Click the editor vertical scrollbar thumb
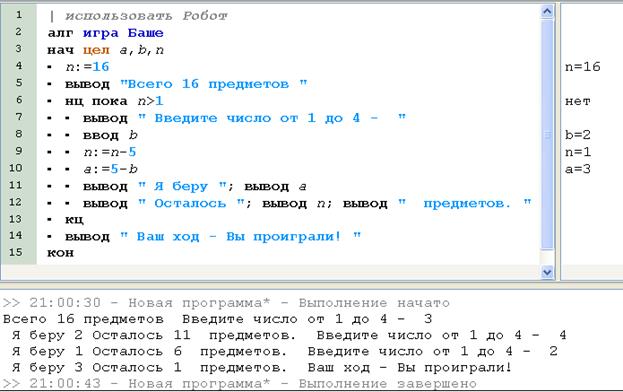Screen dimensions: 623x392 (x=547, y=135)
